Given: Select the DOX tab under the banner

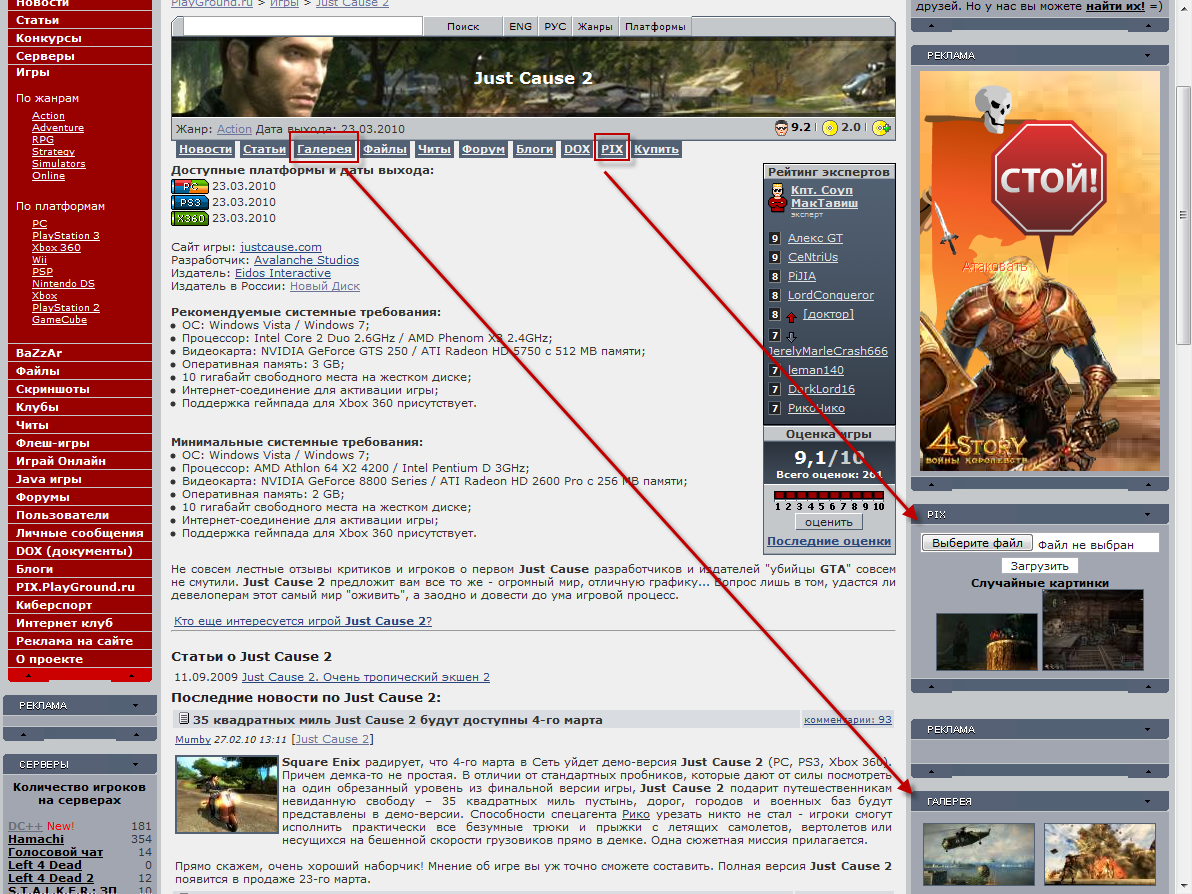Looking at the screenshot, I should [577, 149].
